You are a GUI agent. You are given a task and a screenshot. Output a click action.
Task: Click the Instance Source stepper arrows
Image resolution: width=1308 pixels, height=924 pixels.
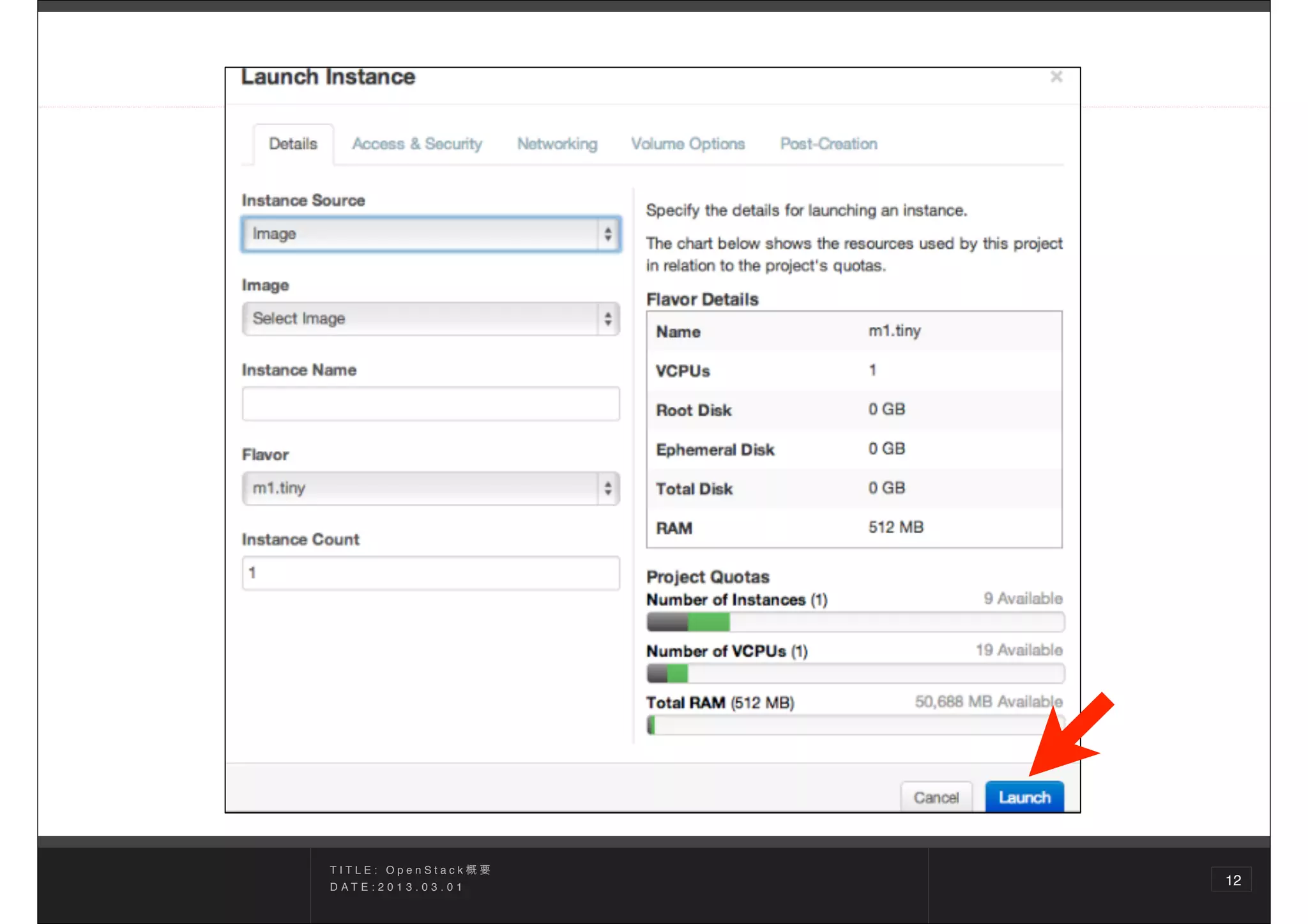608,234
